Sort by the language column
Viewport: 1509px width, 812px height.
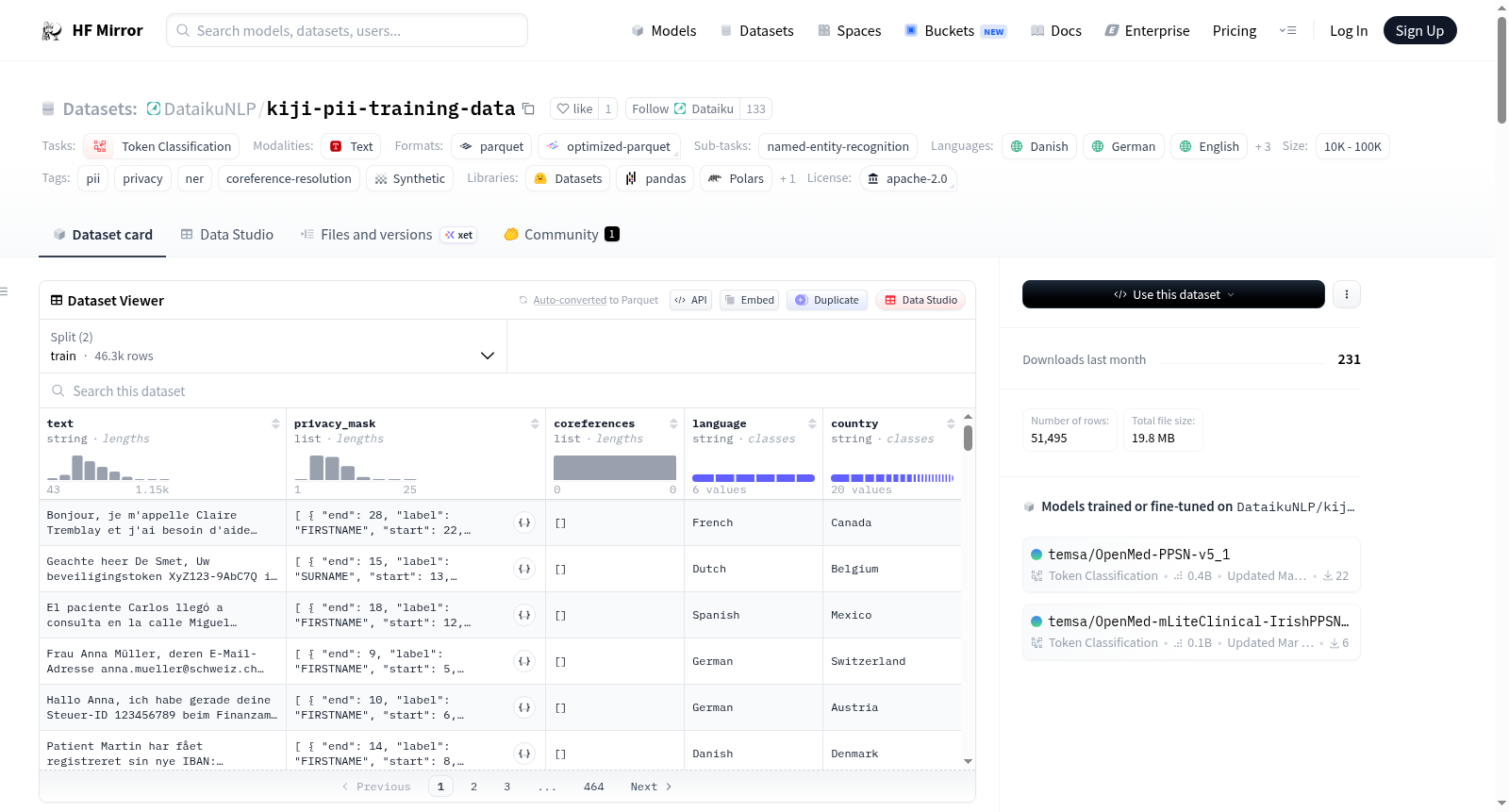(x=812, y=423)
